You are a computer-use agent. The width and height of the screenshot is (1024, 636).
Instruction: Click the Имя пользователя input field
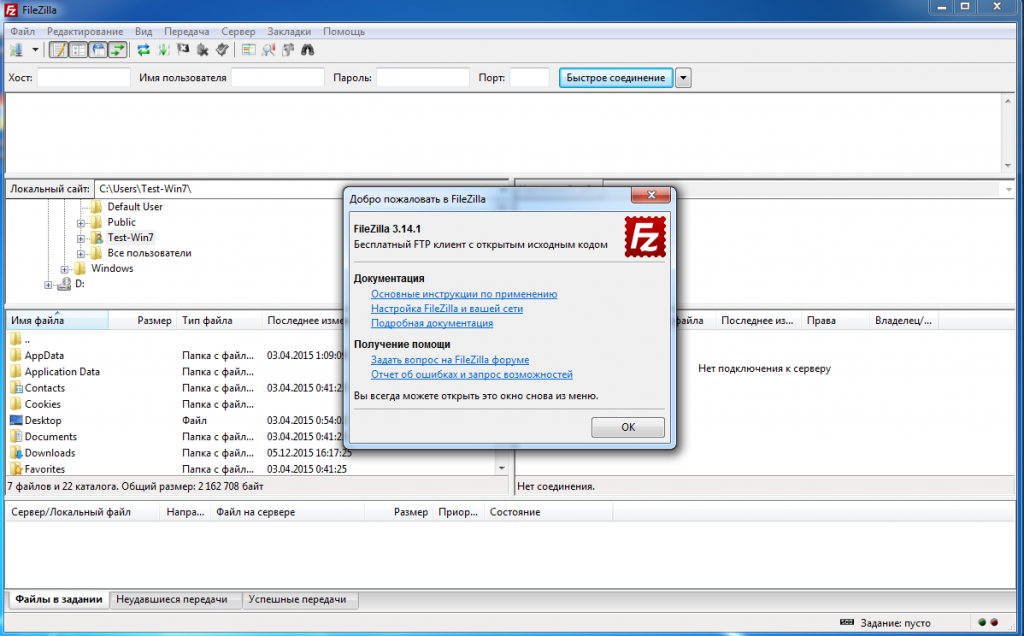[x=278, y=78]
